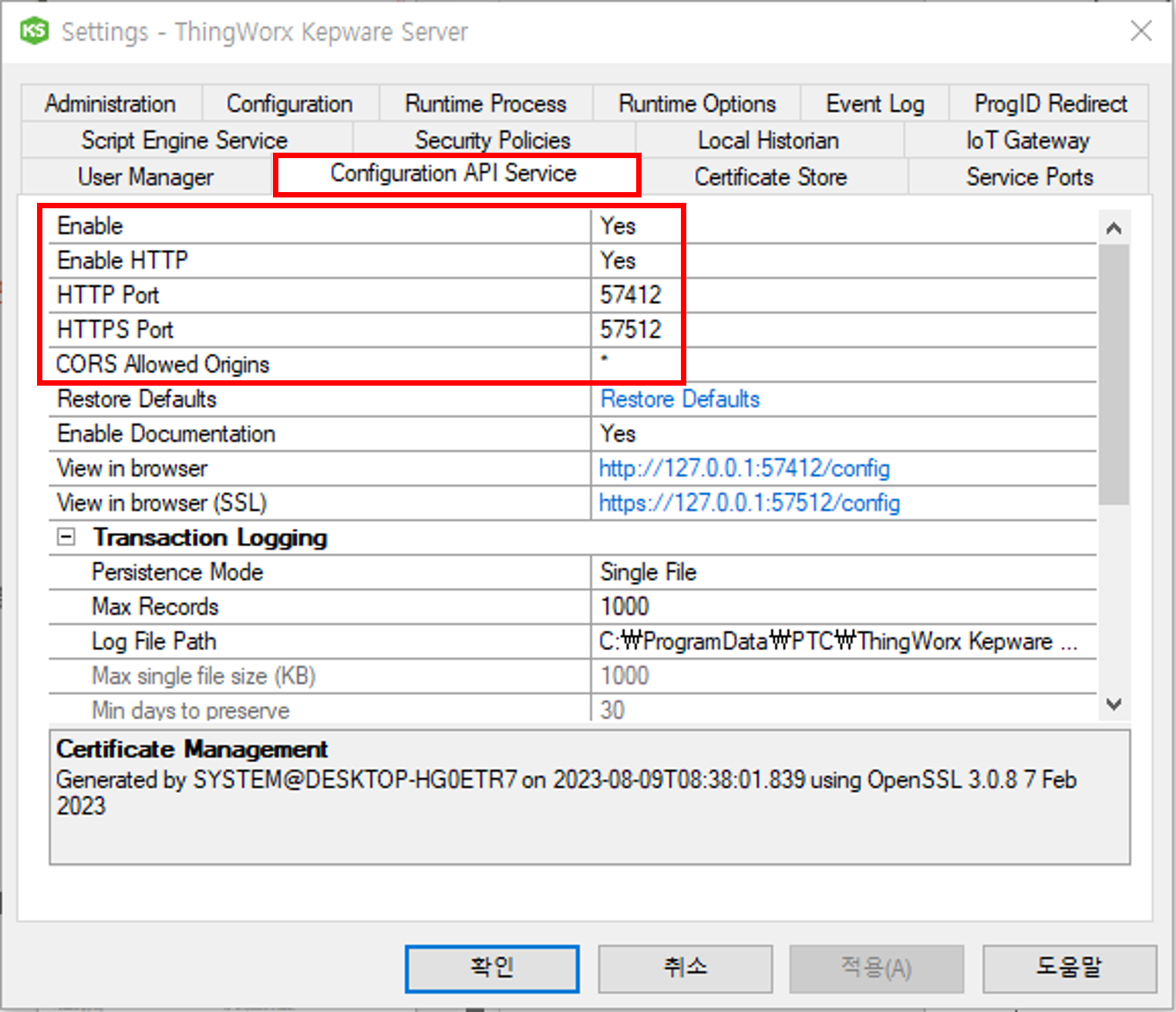The height and width of the screenshot is (1012, 1176).
Task: Edit the CORS Allowed Origins value
Action: (844, 365)
